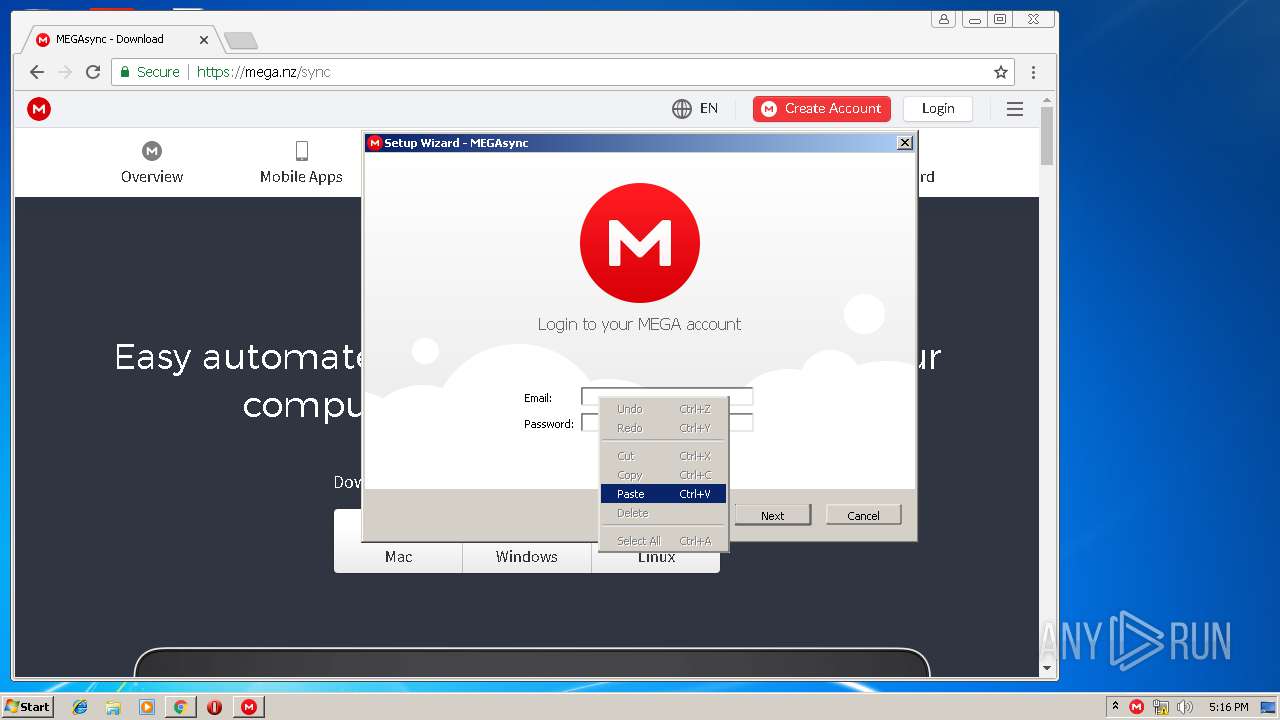Choose Undo in the context menu

663,409
